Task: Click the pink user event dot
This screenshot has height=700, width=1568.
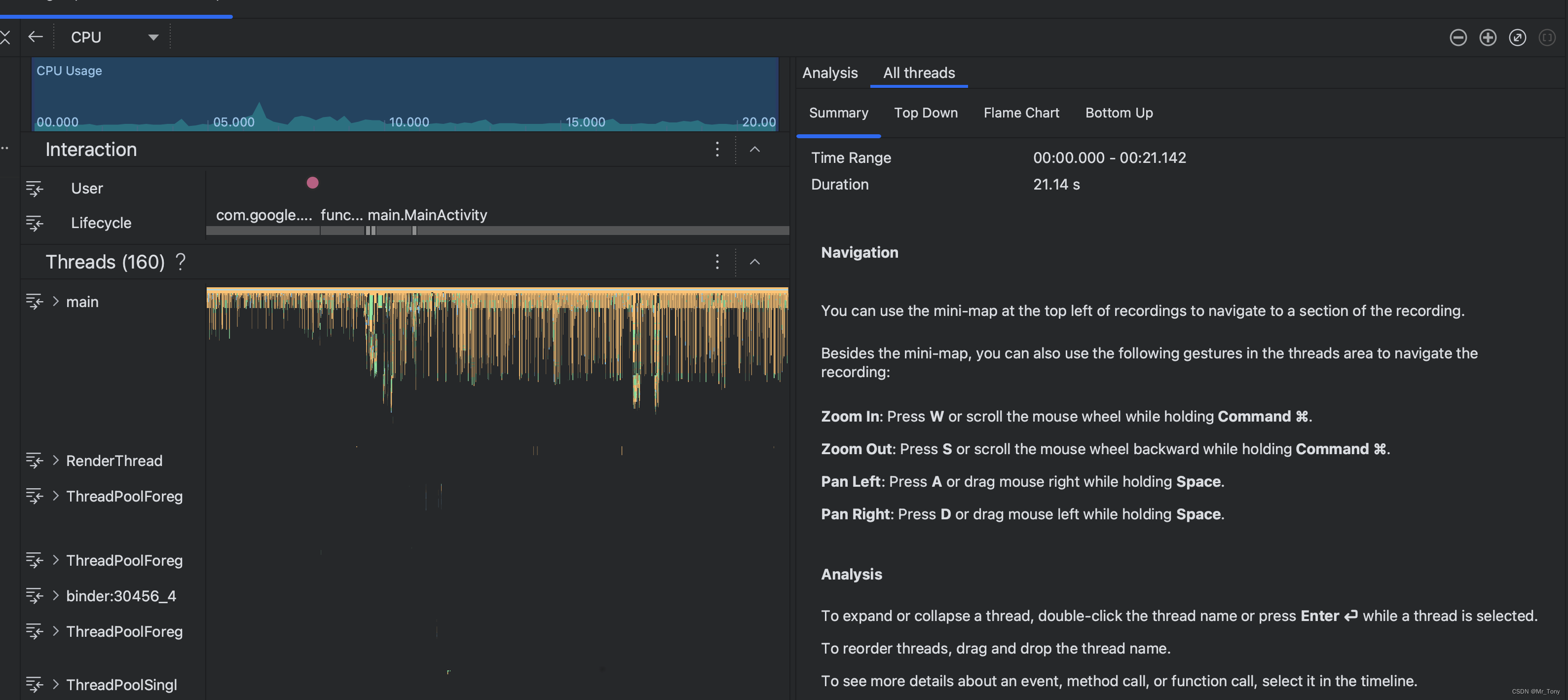Action: (x=312, y=183)
